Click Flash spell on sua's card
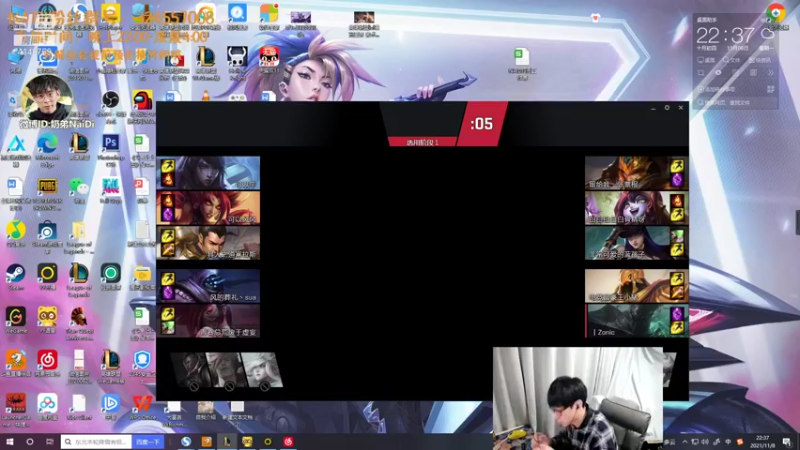 click(x=168, y=279)
